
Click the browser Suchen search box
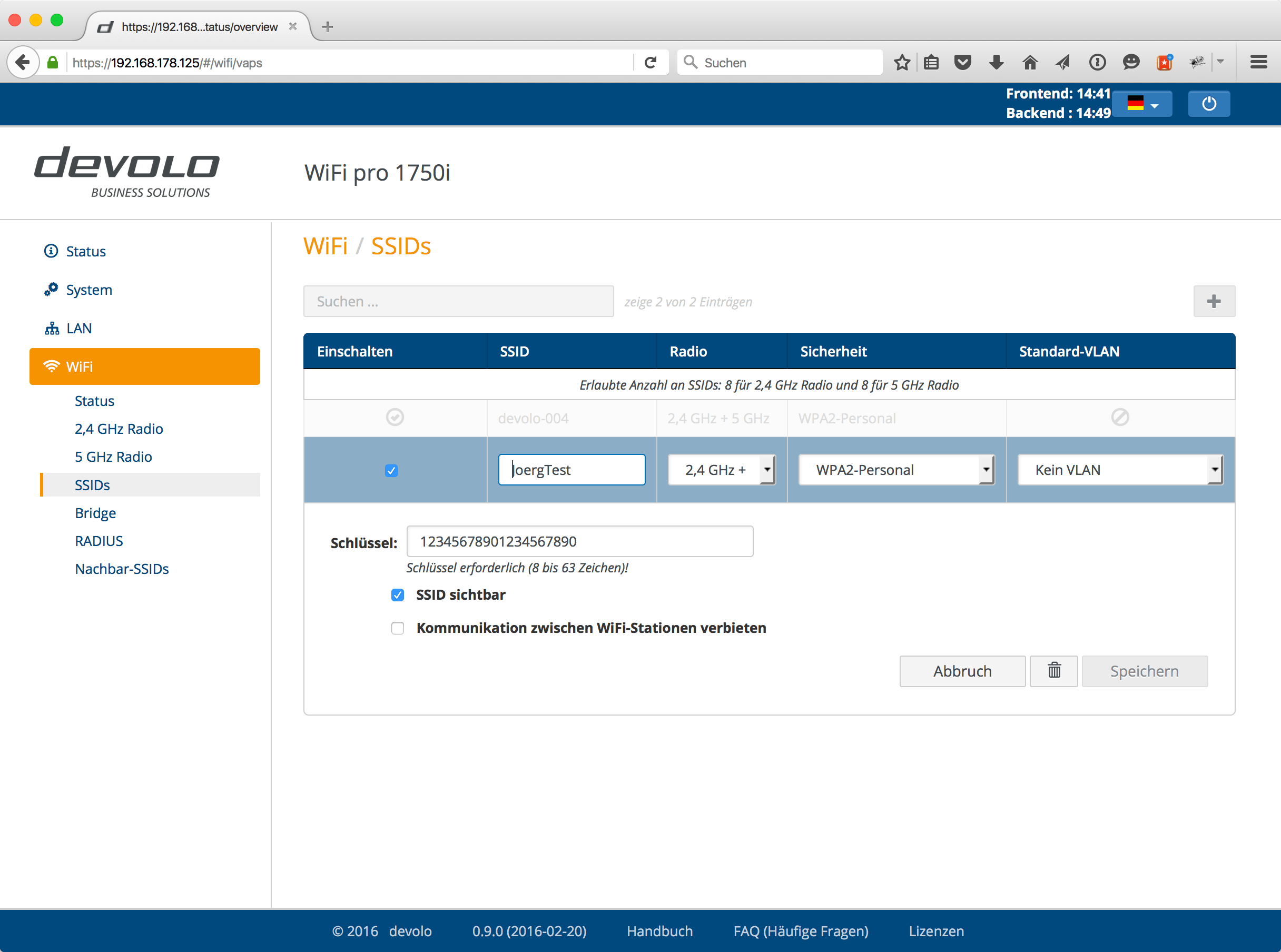tap(780, 62)
